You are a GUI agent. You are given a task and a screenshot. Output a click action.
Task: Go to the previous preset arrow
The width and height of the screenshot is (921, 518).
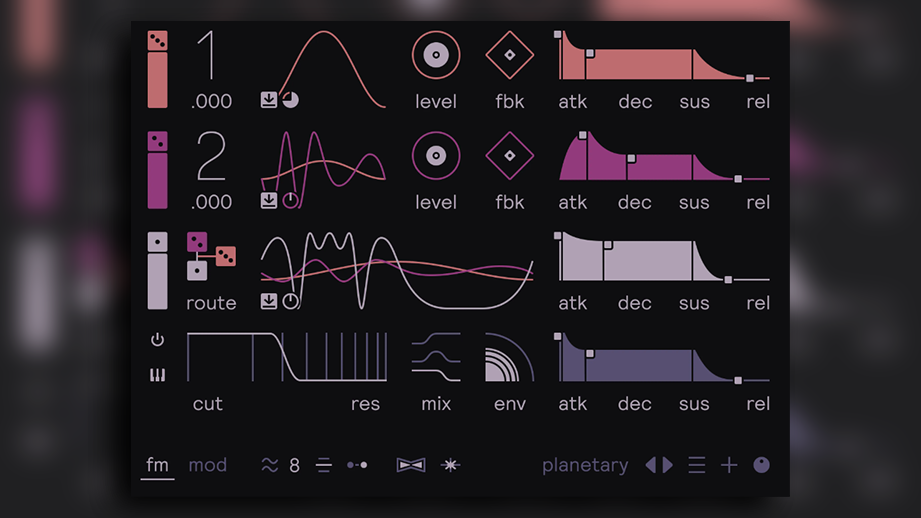[x=651, y=465]
